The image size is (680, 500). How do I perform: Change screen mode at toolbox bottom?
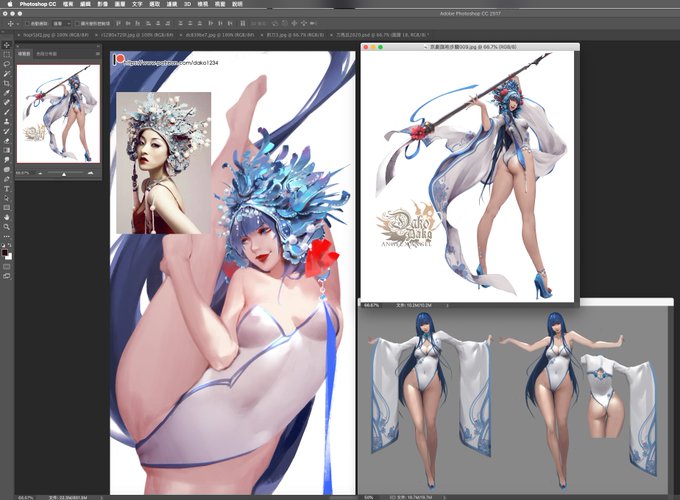(7, 276)
